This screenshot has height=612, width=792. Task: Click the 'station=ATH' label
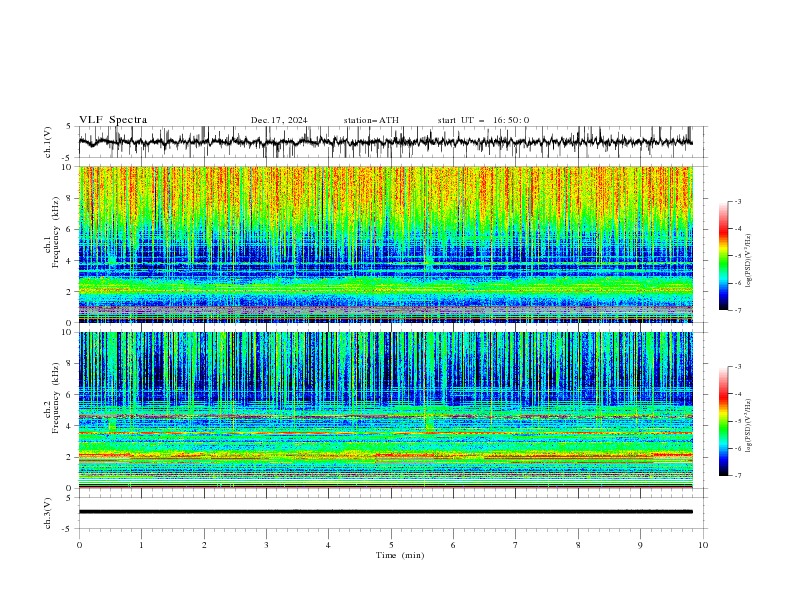pyautogui.click(x=371, y=120)
